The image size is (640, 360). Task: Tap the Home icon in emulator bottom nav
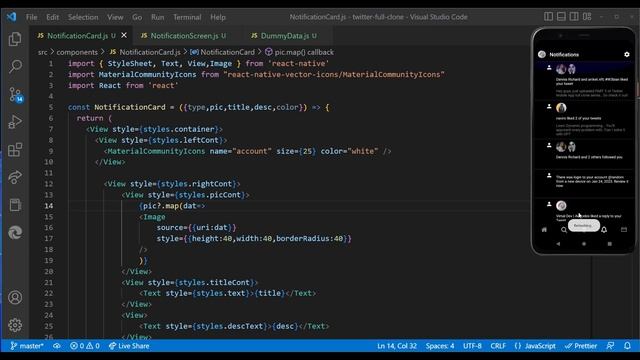pos(544,229)
